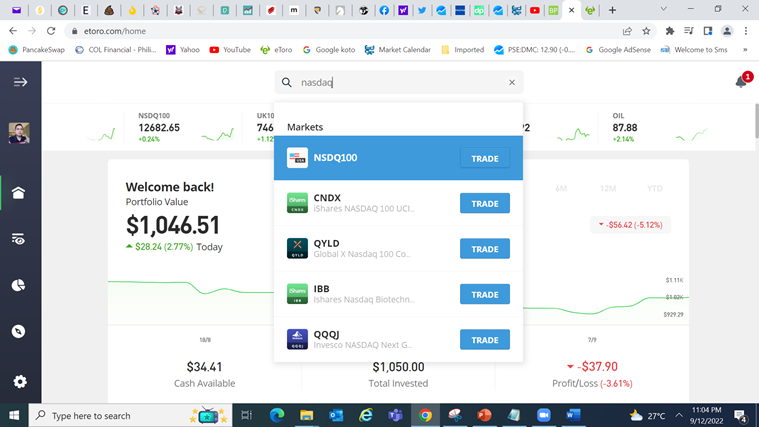Click the $1,050.00 Total Invested value
This screenshot has height=427, width=759.
tap(398, 367)
